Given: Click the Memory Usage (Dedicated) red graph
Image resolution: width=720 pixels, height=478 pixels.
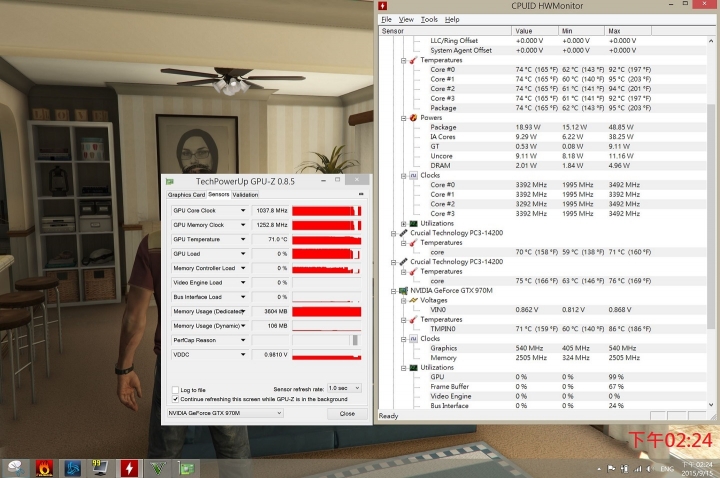Looking at the screenshot, I should [326, 311].
